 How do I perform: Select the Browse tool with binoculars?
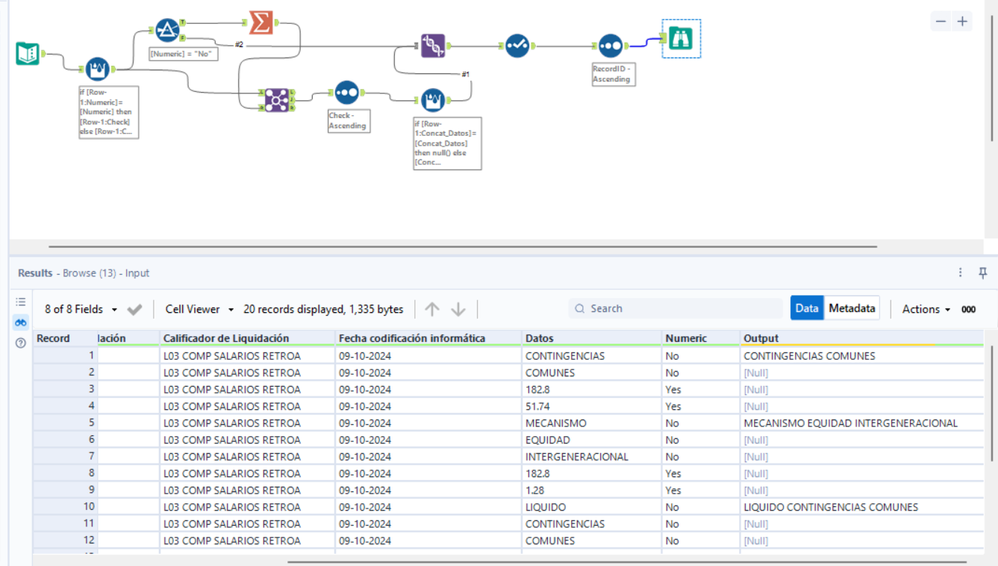[681, 39]
